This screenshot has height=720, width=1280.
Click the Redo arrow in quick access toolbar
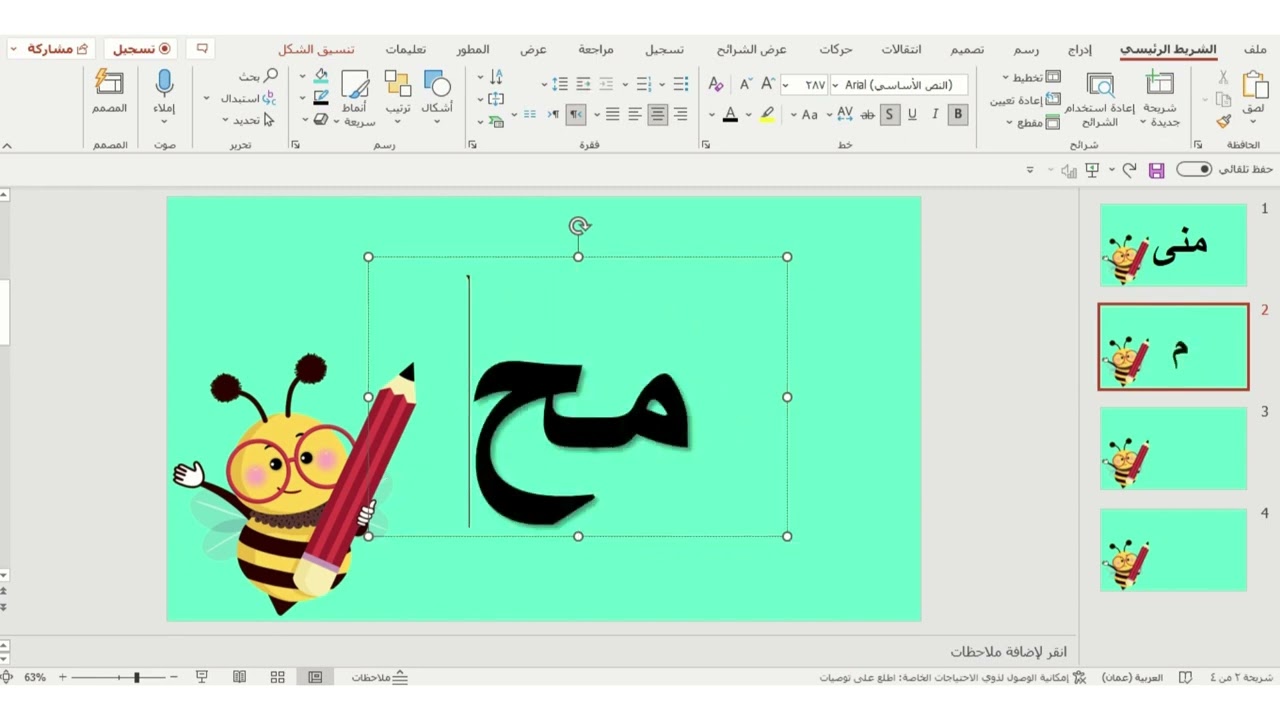[1129, 171]
